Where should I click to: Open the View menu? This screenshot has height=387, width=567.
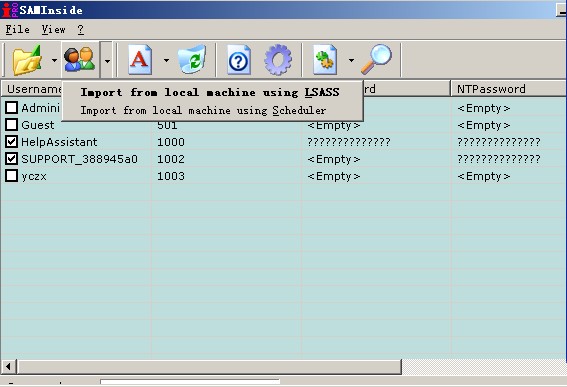pos(54,29)
